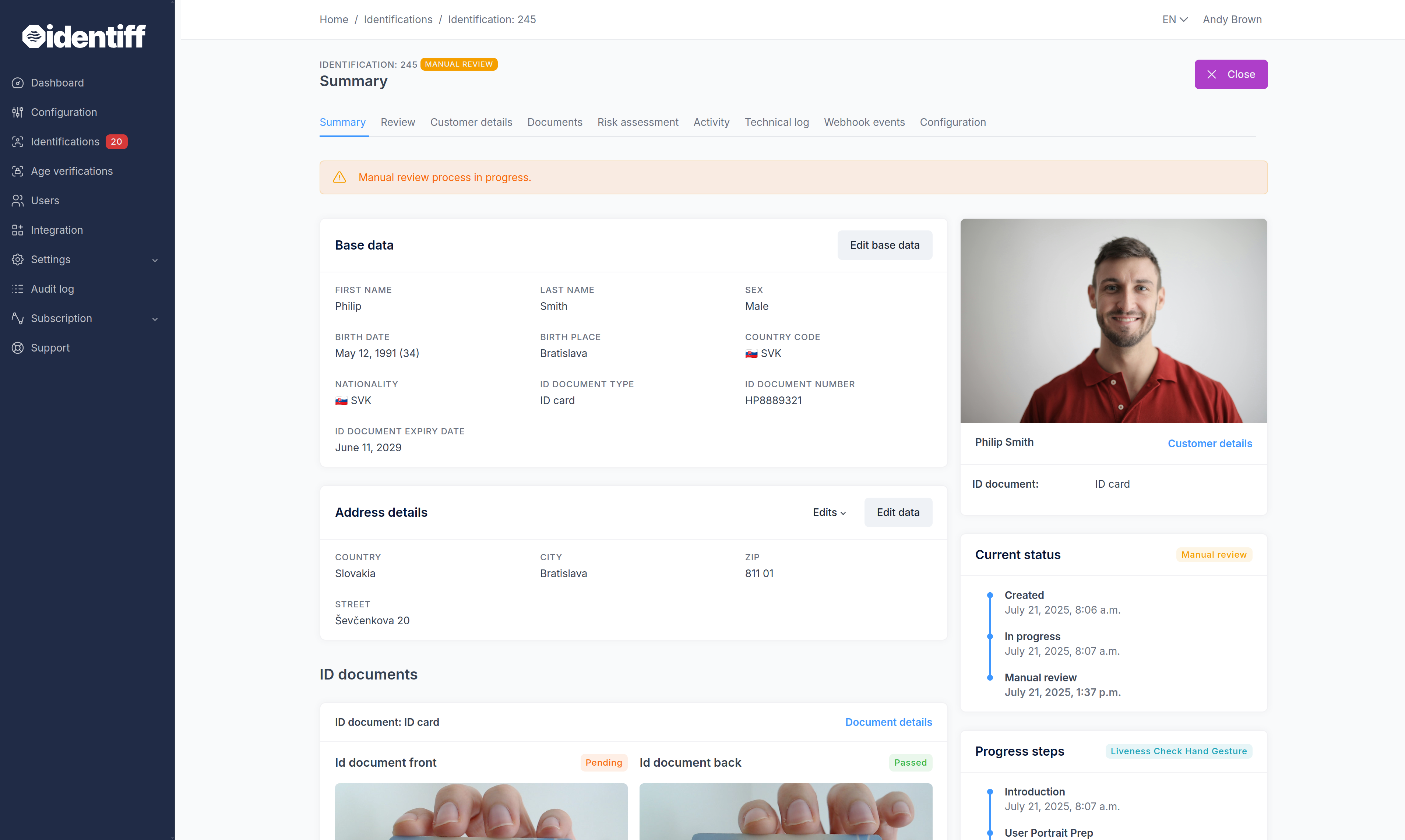The image size is (1405, 840).
Task: Open the Document details link
Action: [x=888, y=722]
